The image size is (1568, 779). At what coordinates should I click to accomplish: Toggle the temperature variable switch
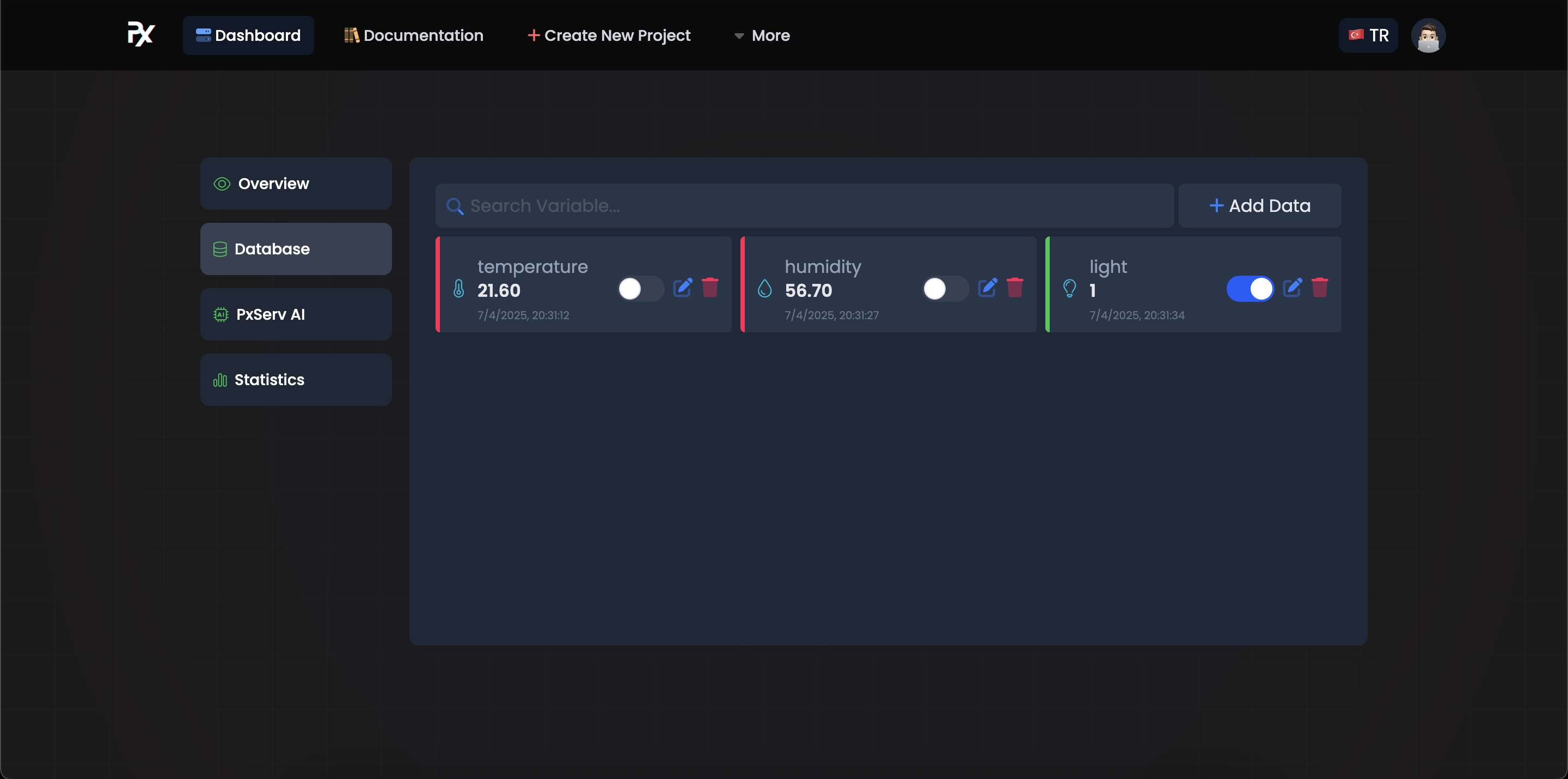(640, 289)
